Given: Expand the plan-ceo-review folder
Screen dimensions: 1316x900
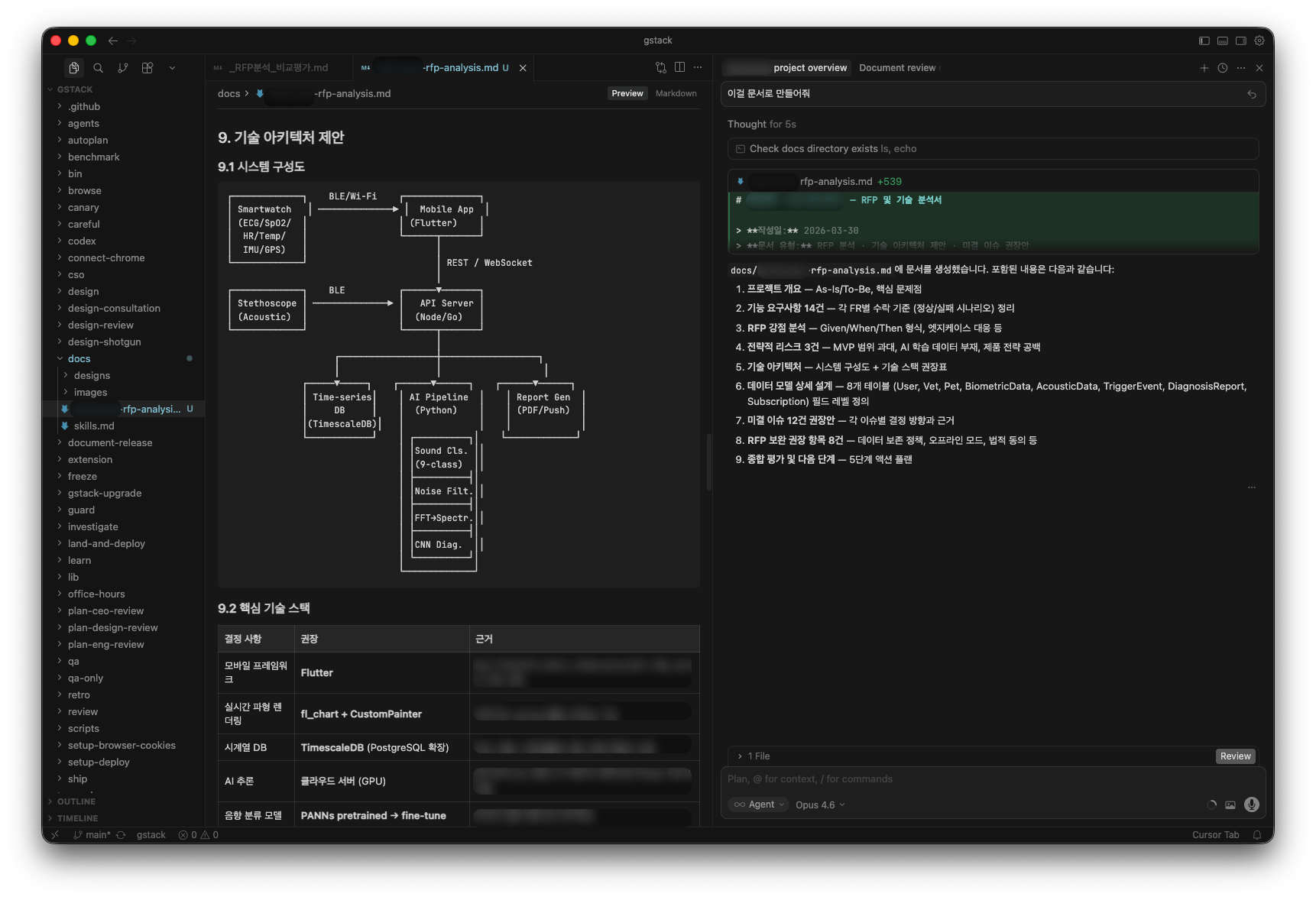Looking at the screenshot, I should click(x=123, y=611).
